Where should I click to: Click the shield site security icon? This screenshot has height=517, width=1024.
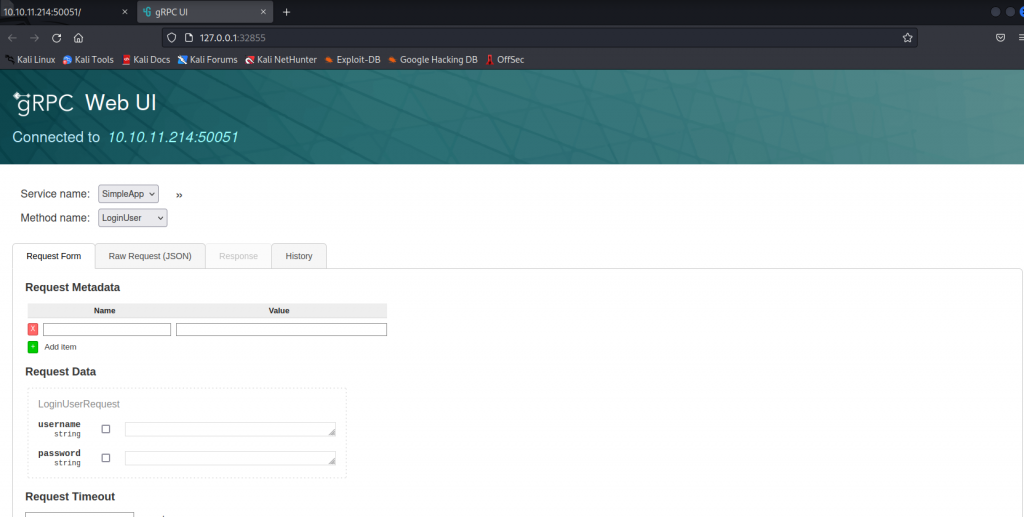[x=172, y=37]
